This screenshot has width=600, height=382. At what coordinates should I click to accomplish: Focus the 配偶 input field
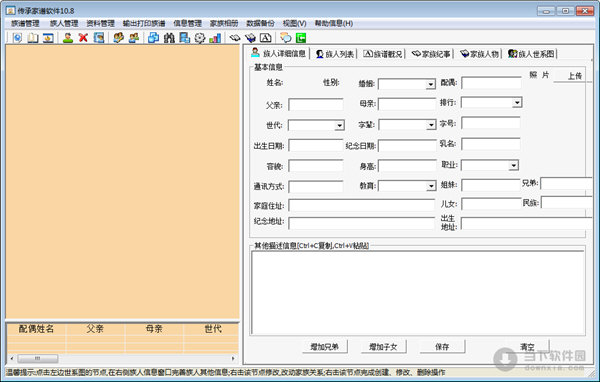click(x=491, y=83)
